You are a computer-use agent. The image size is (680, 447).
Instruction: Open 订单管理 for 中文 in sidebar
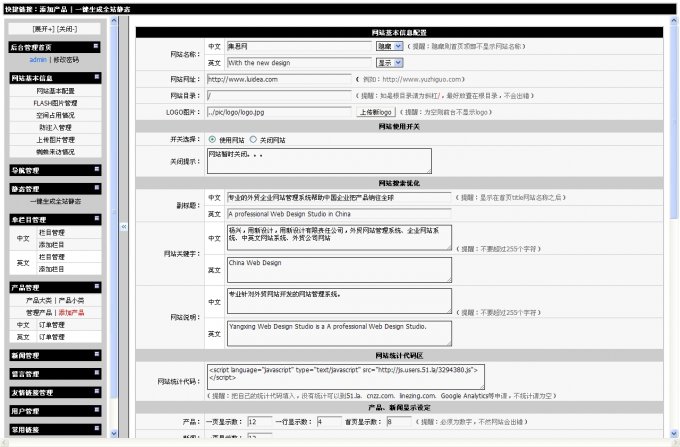[52, 324]
